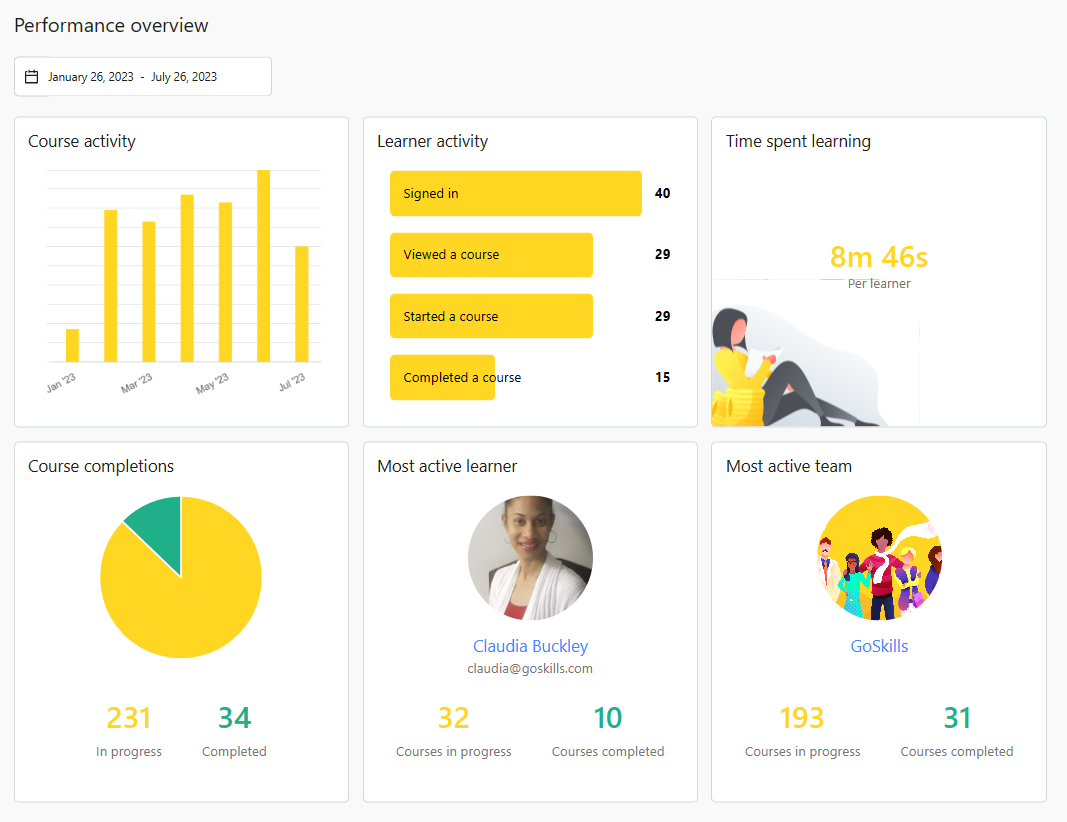This screenshot has height=822, width=1067.
Task: Click the 34 Completed count
Action: pyautogui.click(x=234, y=718)
